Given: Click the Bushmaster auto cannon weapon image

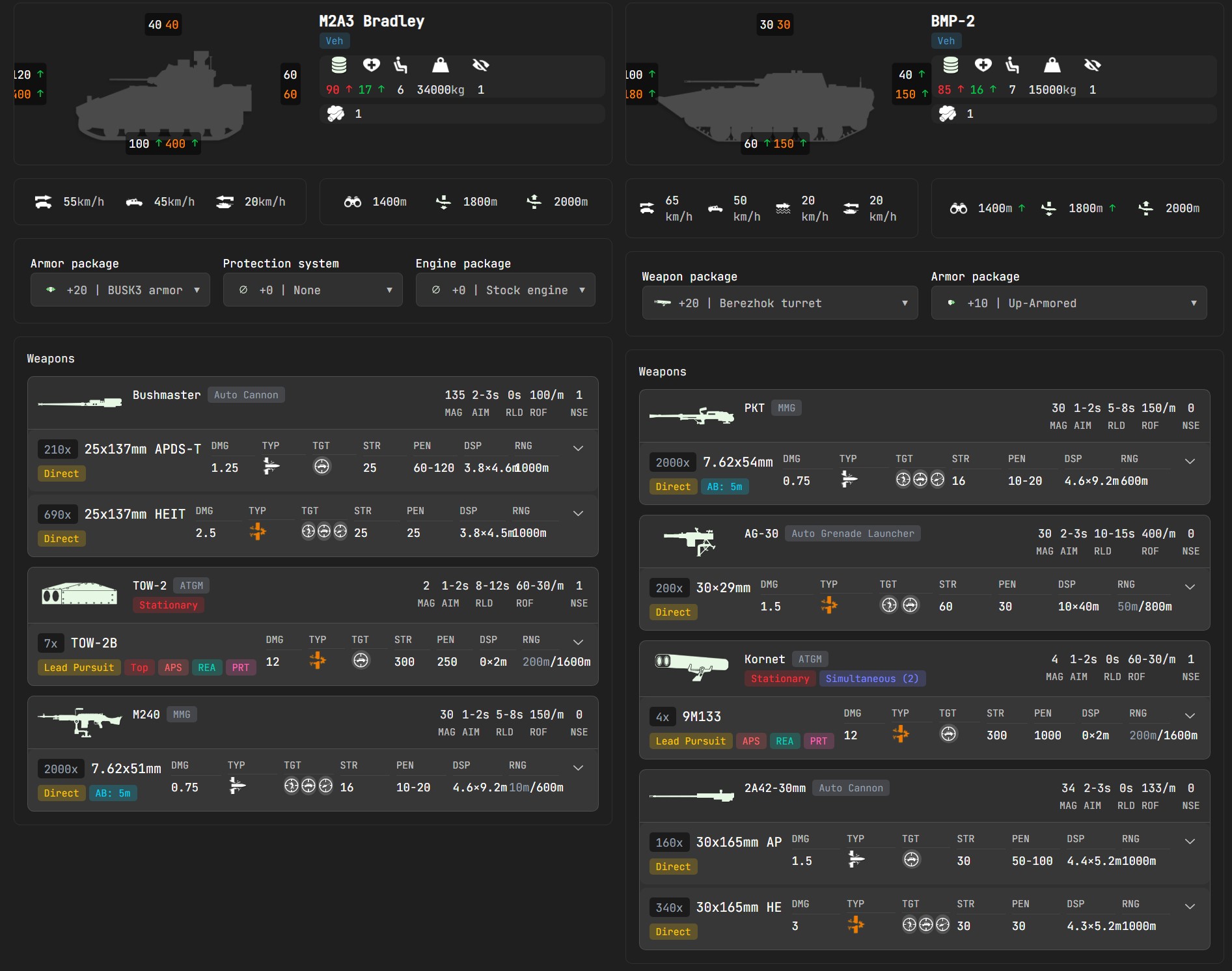Looking at the screenshot, I should [80, 403].
